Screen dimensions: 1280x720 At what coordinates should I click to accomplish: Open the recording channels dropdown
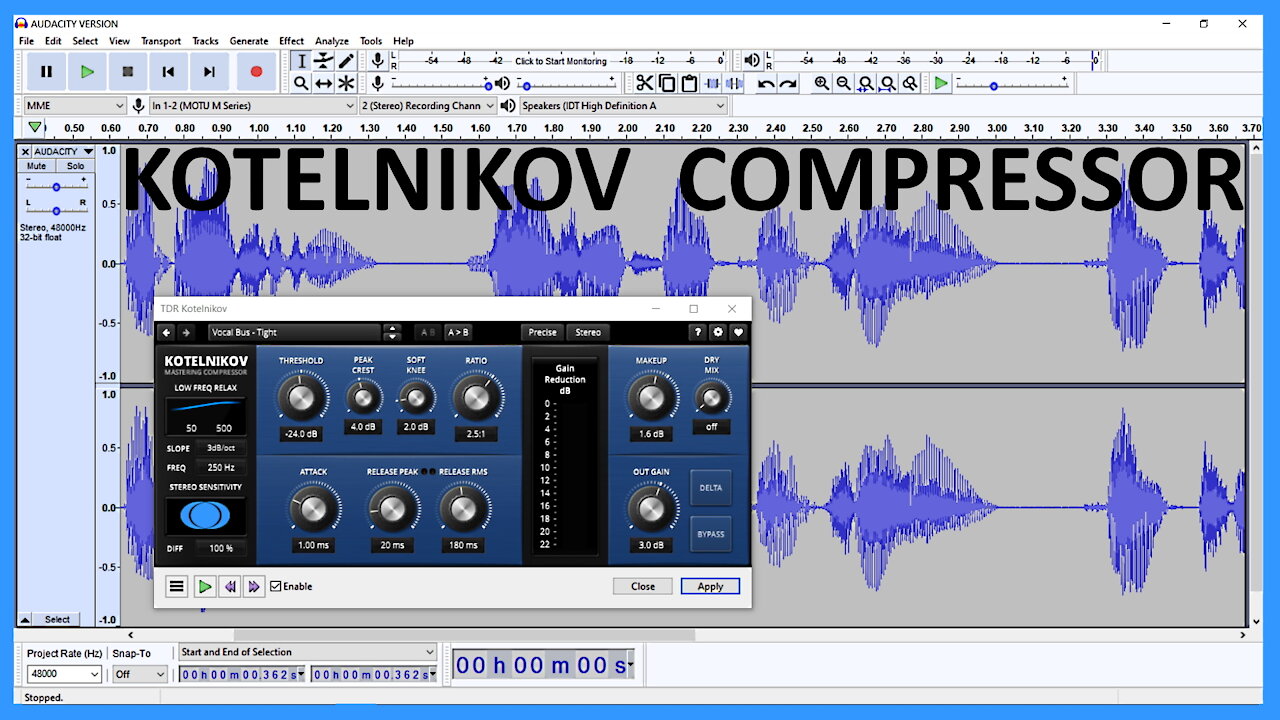[428, 105]
